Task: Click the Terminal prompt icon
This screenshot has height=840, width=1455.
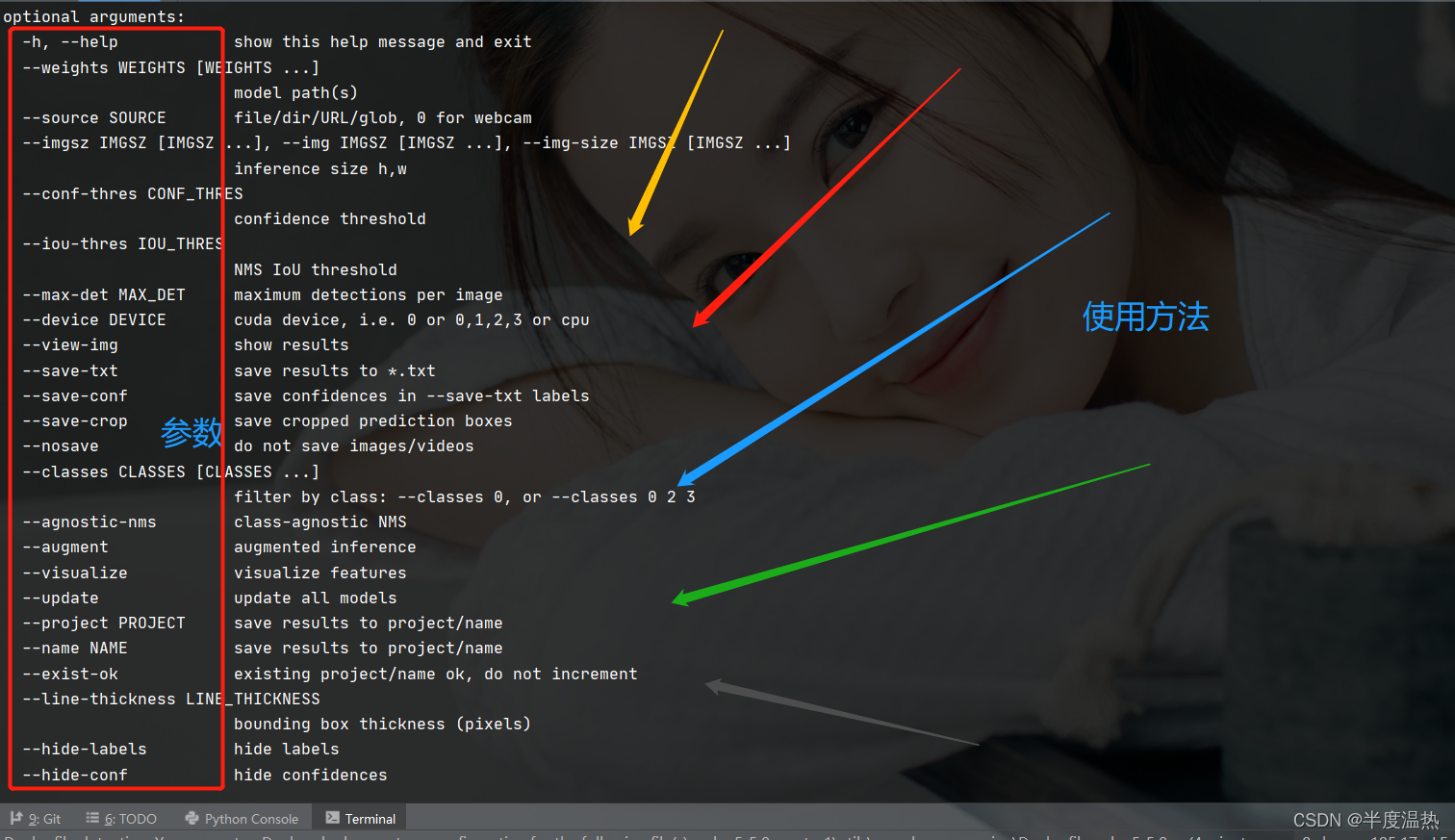Action: pos(332,818)
